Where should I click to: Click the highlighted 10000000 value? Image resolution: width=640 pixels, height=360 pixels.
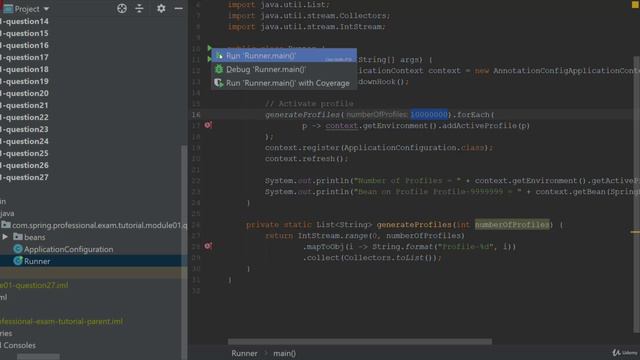429,114
